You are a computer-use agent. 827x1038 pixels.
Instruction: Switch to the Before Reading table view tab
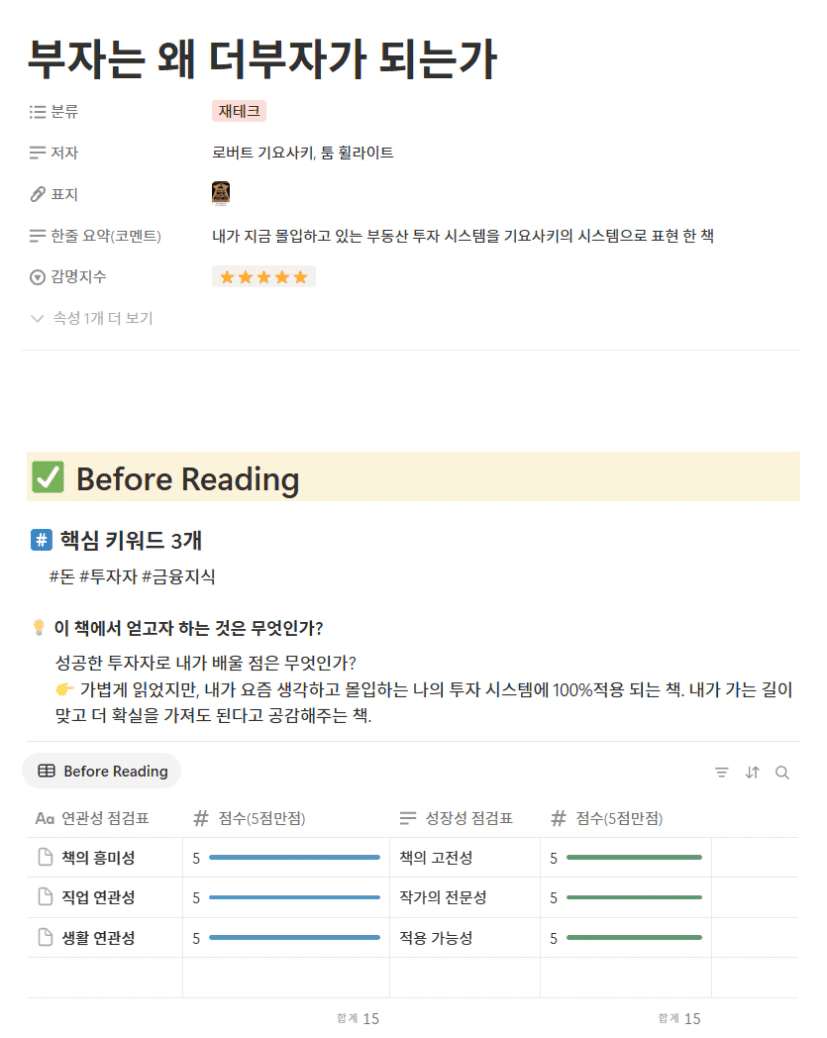(102, 771)
